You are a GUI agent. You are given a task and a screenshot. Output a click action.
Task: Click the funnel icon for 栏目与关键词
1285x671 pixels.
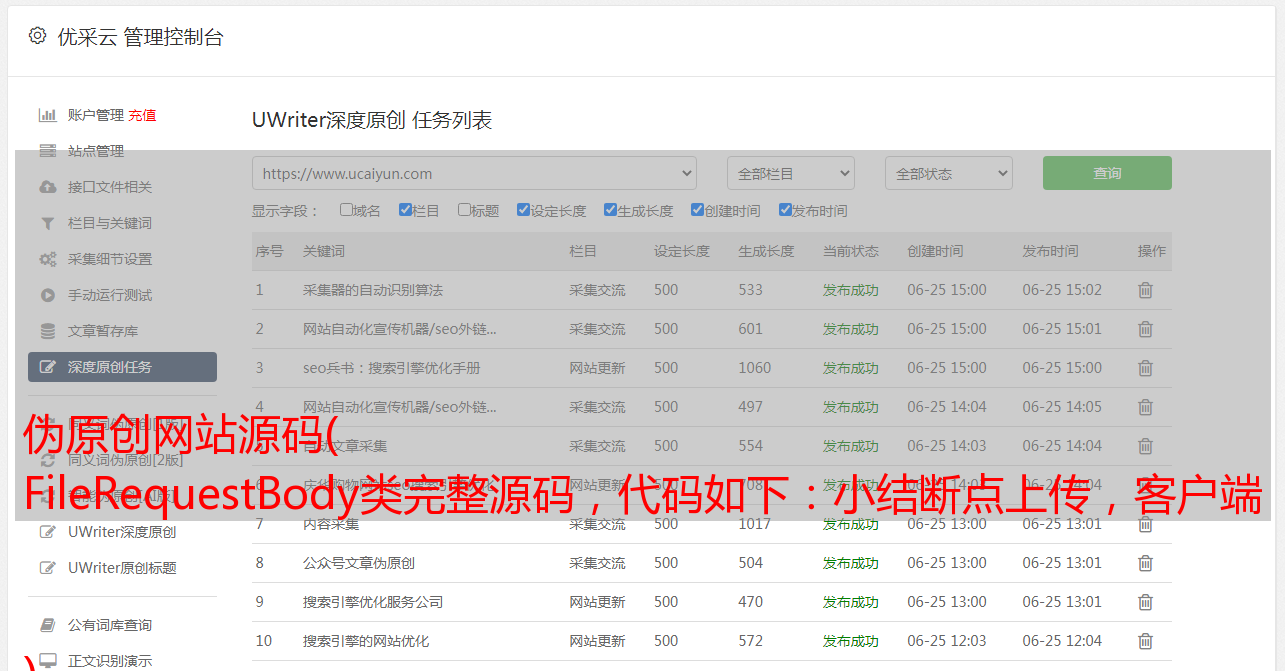coord(47,223)
